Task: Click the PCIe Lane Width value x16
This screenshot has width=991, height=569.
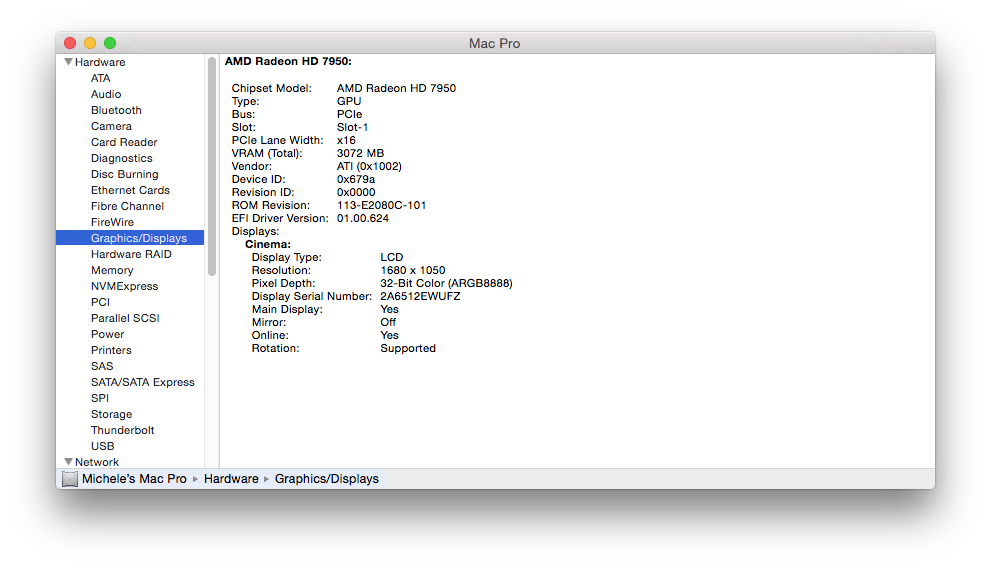Action: coord(346,140)
